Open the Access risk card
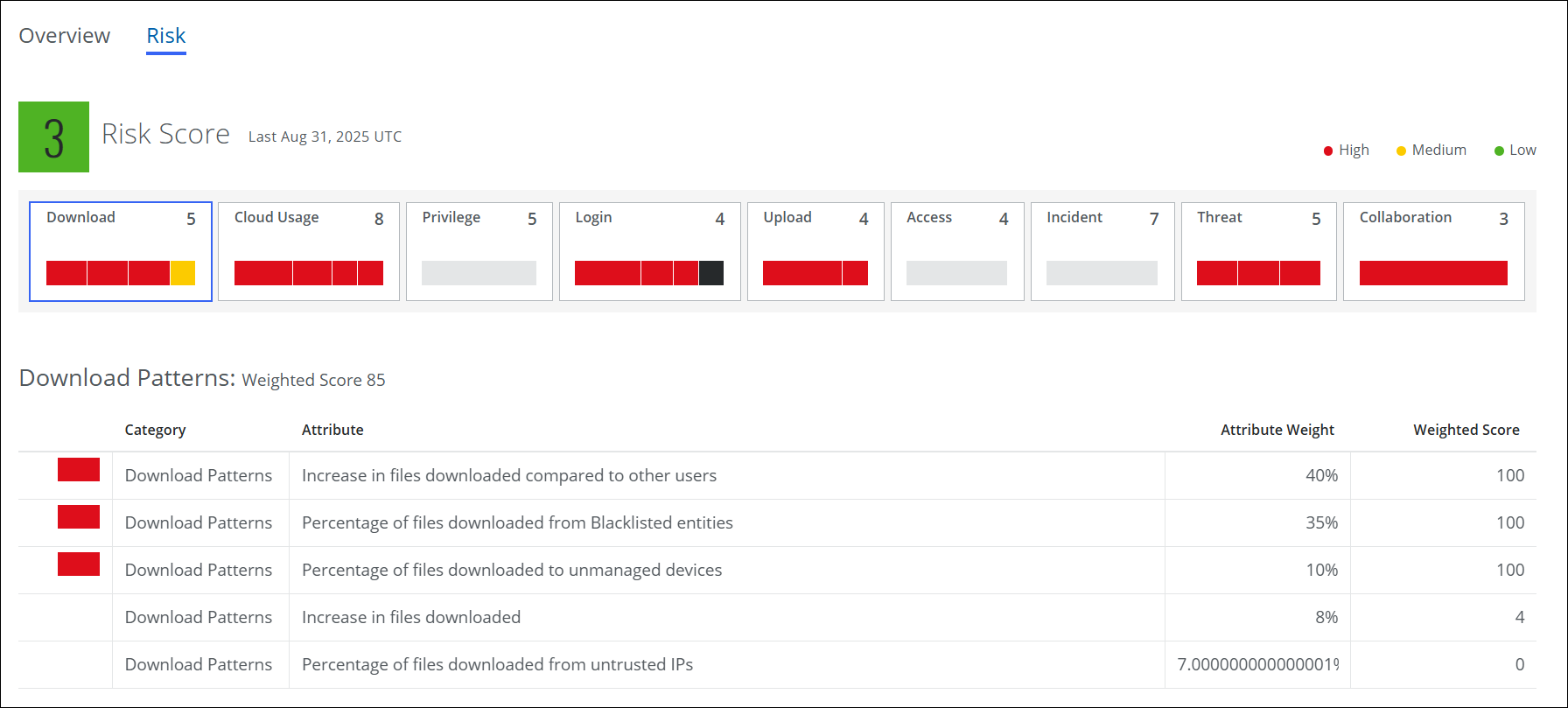The height and width of the screenshot is (708, 1568). tap(956, 251)
